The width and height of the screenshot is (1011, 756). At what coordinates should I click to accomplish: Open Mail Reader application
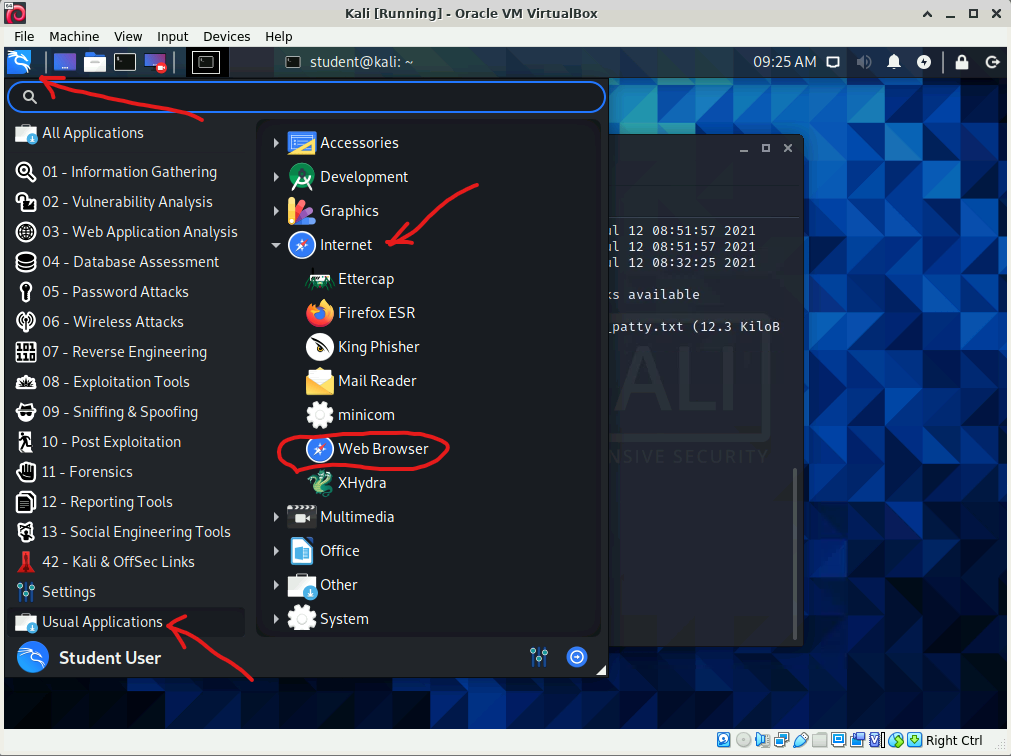pyautogui.click(x=361, y=382)
